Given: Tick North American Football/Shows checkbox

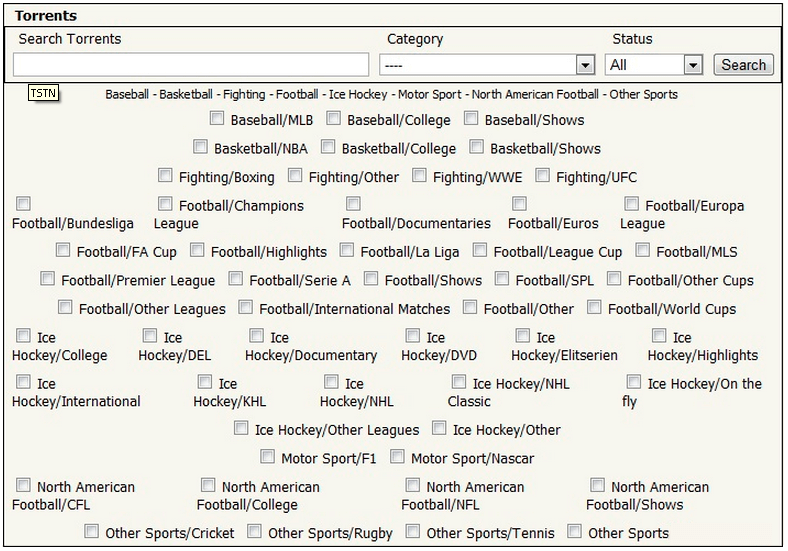Looking at the screenshot, I should pyautogui.click(x=598, y=485).
